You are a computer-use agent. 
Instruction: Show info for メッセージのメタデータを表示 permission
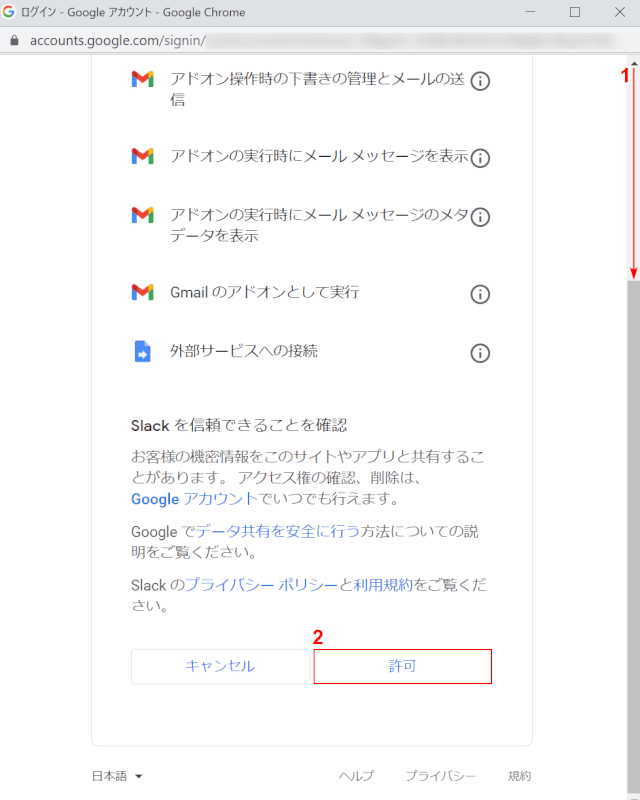pyautogui.click(x=480, y=217)
